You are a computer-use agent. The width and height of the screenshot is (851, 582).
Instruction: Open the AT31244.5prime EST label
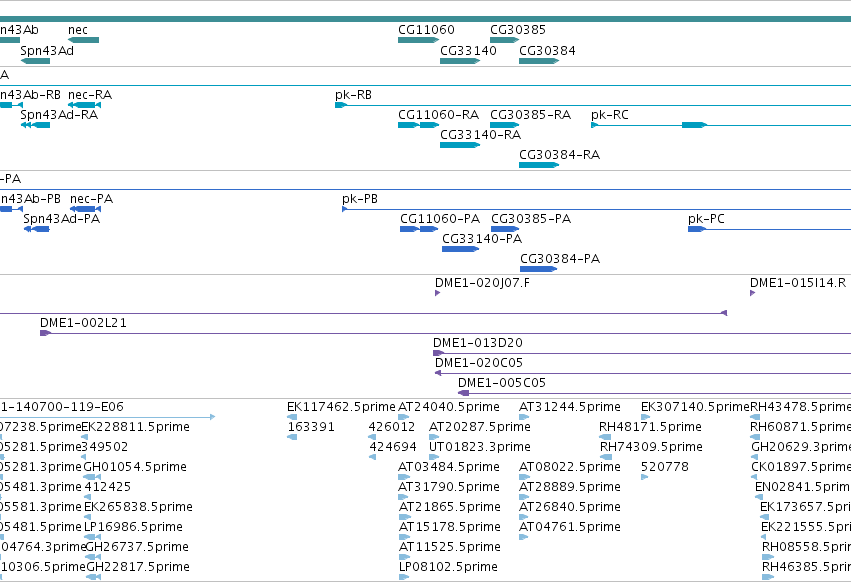coord(570,407)
